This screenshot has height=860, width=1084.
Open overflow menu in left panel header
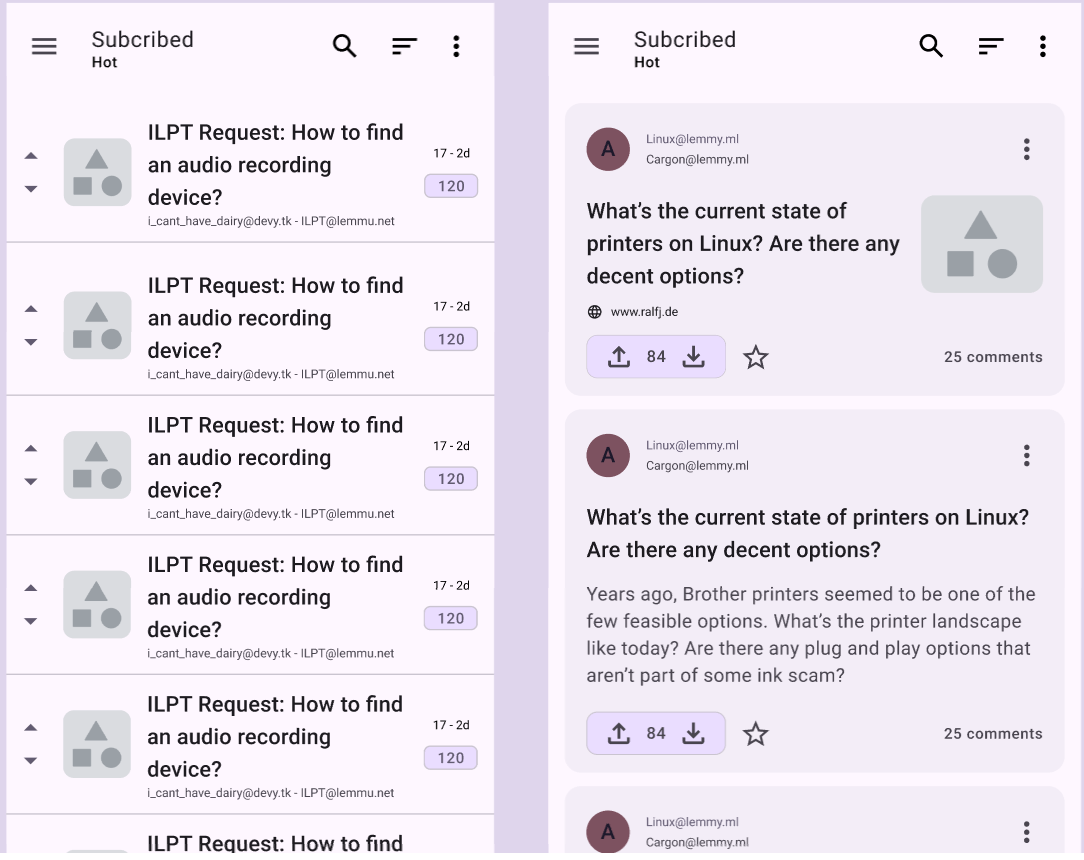click(x=456, y=46)
